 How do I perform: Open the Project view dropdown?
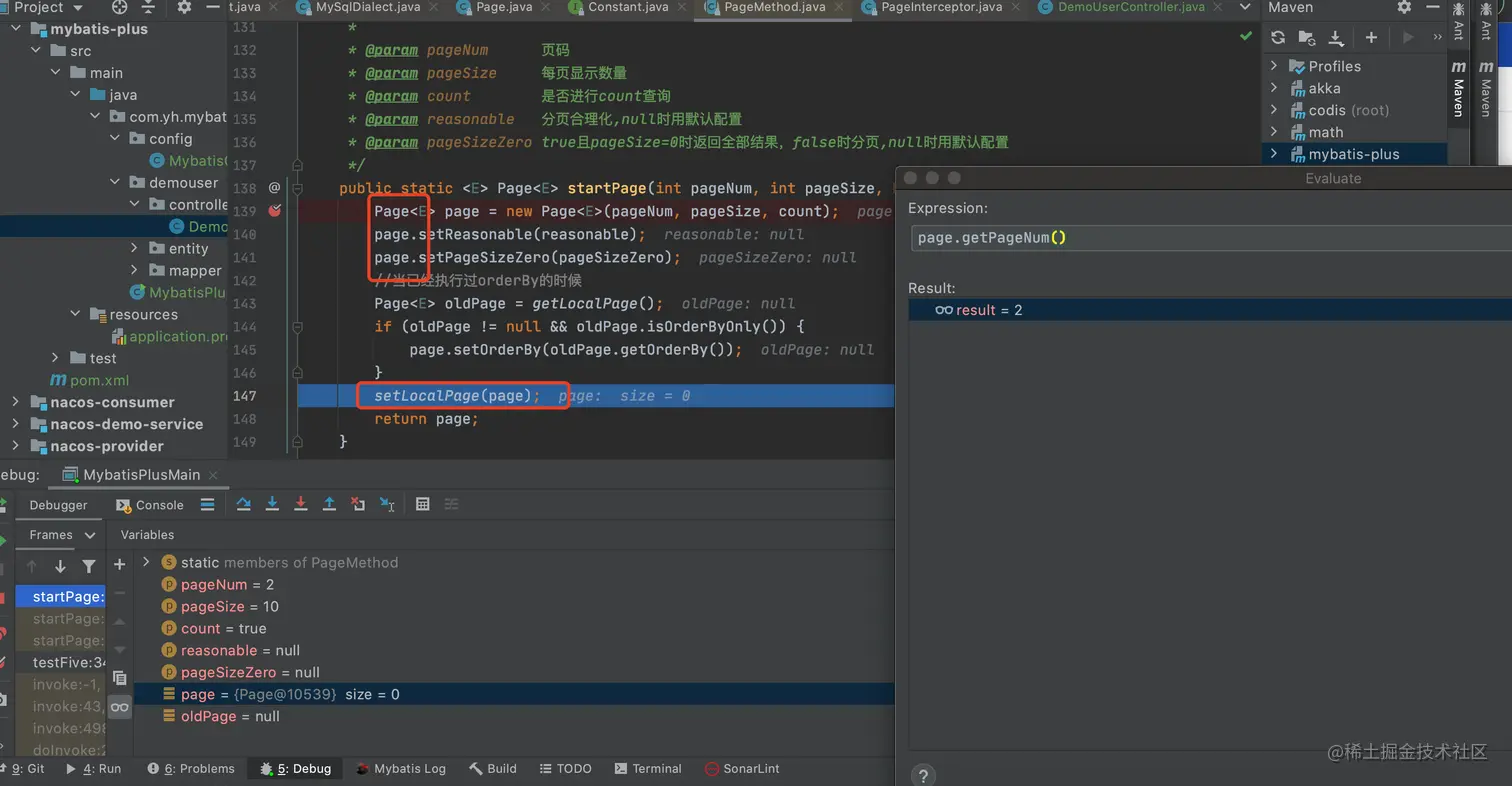(48, 7)
